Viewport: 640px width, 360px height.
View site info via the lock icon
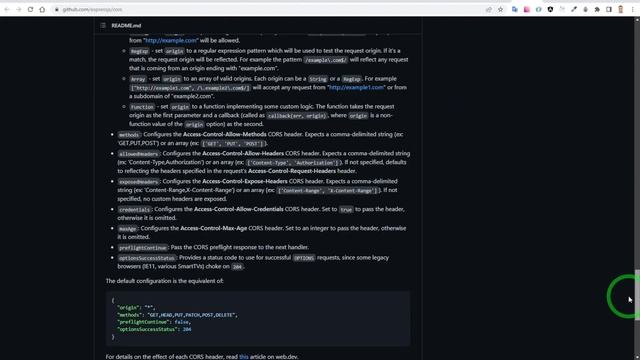[x=57, y=9]
